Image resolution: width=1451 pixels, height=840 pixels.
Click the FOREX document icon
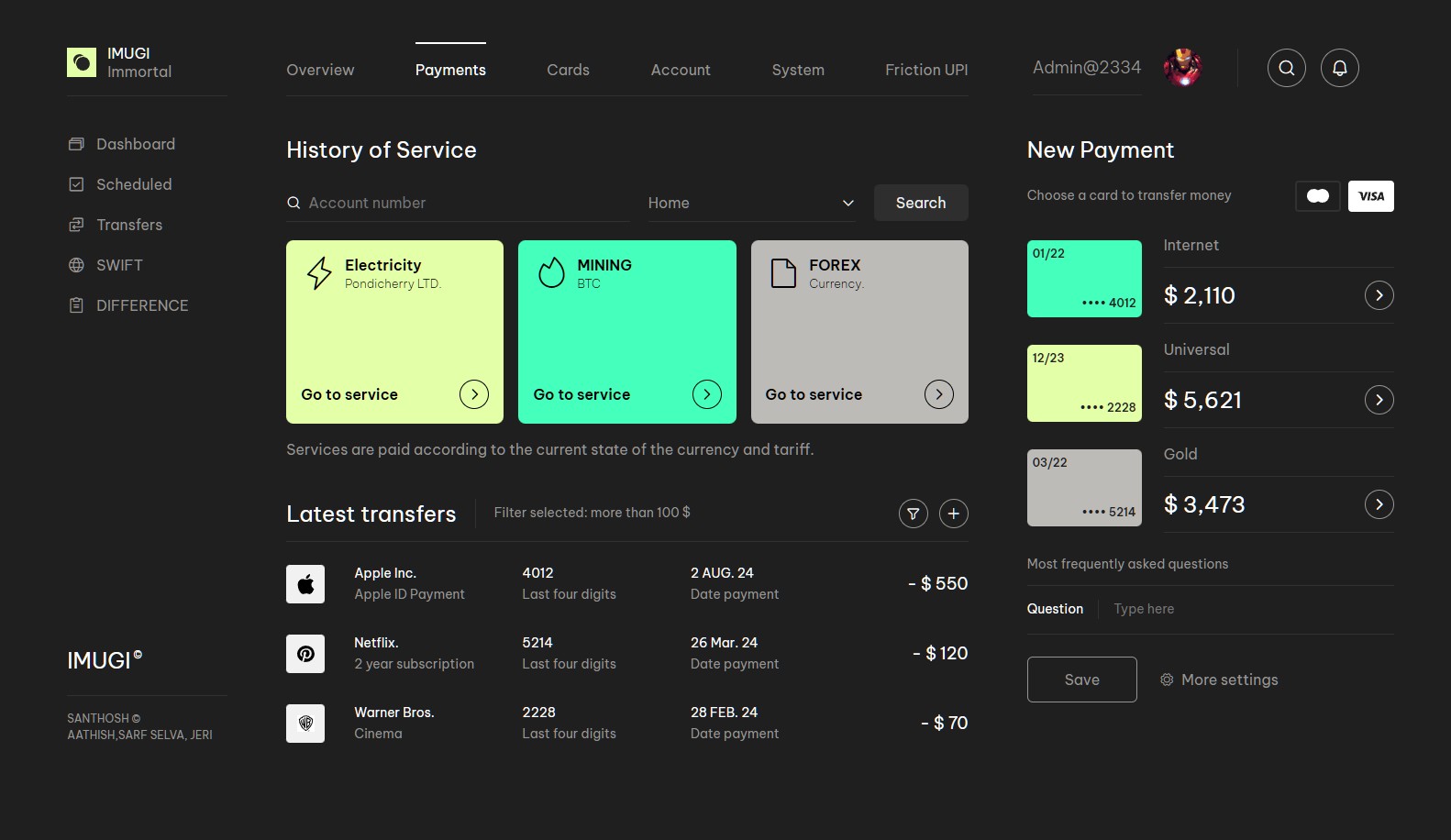point(783,273)
